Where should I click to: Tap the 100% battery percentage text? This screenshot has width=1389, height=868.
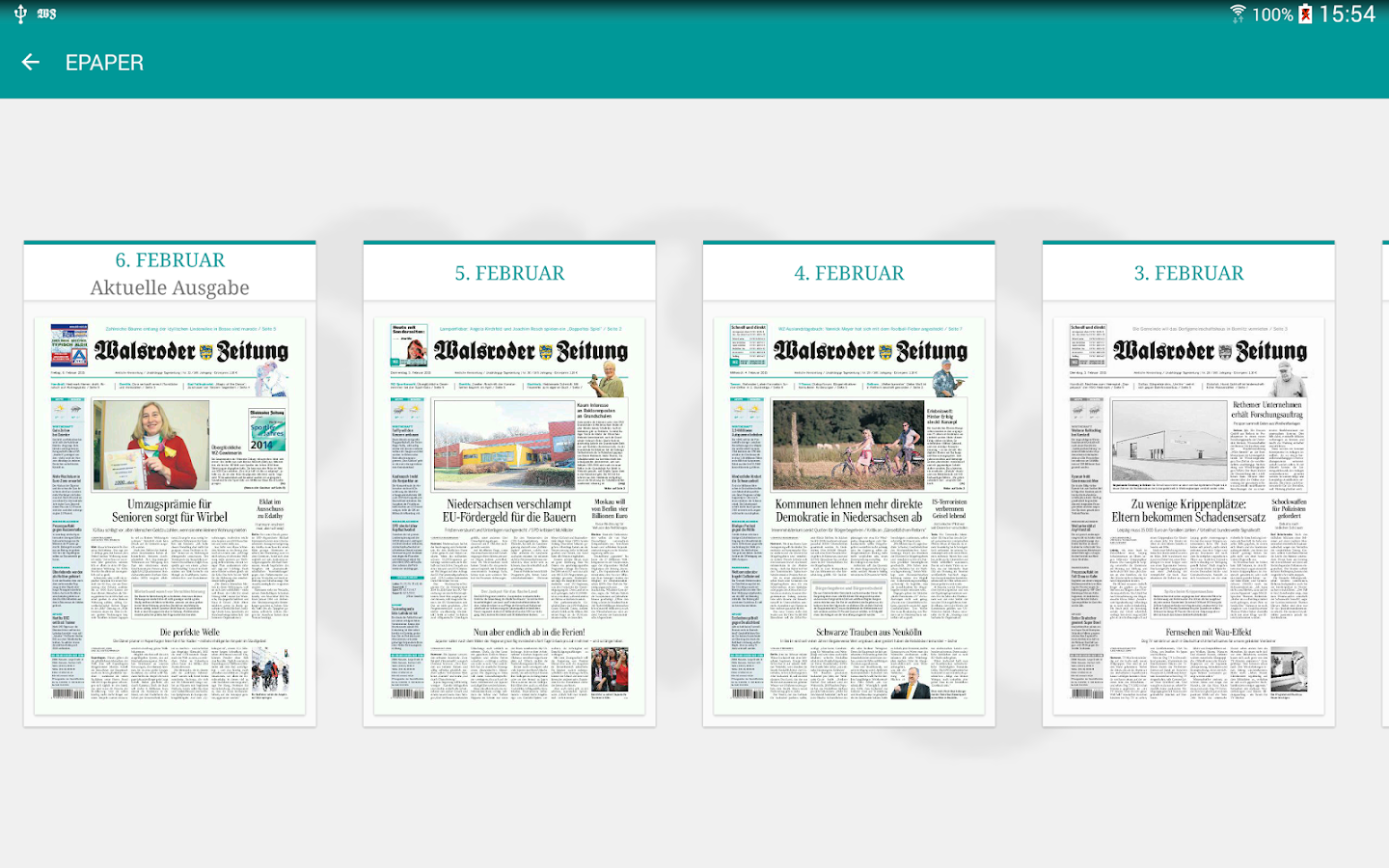(1272, 14)
